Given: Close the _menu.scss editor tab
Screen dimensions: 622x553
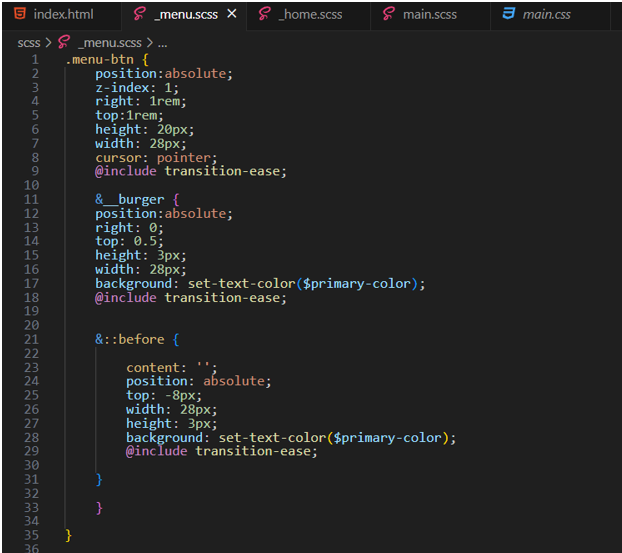Looking at the screenshot, I should click(232, 15).
